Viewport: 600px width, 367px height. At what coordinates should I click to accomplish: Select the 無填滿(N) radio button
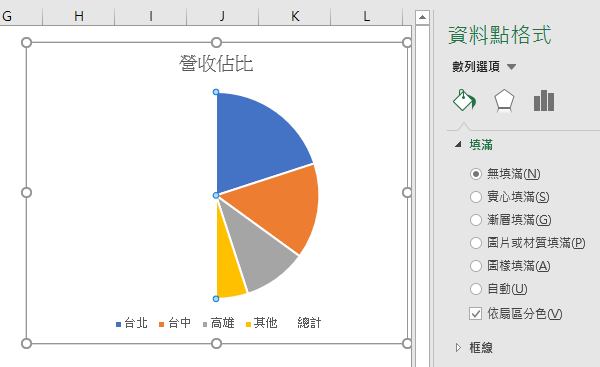[x=476, y=174]
